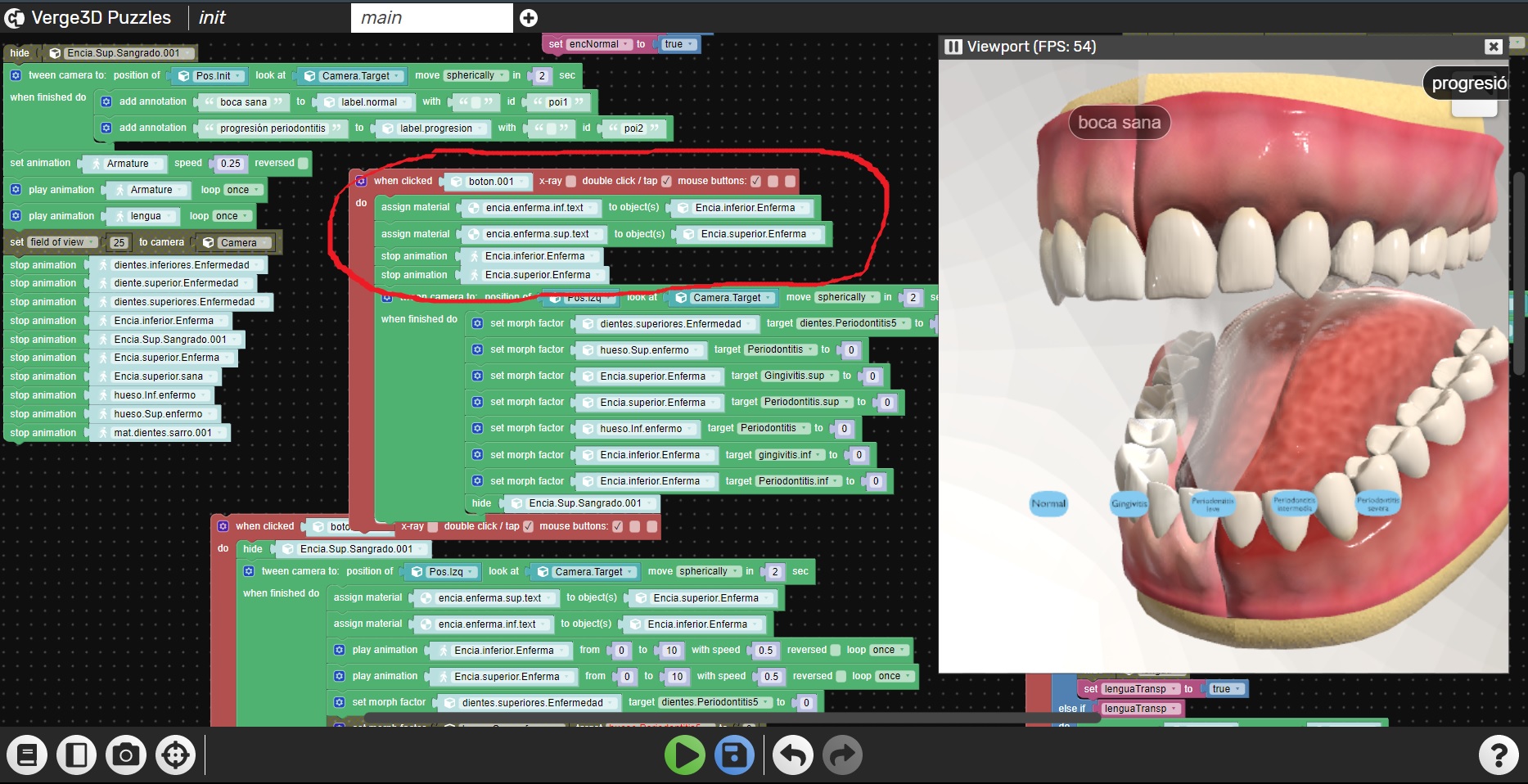Image resolution: width=1528 pixels, height=784 pixels.
Task: Click the boca sana label in viewport
Action: point(1119,123)
